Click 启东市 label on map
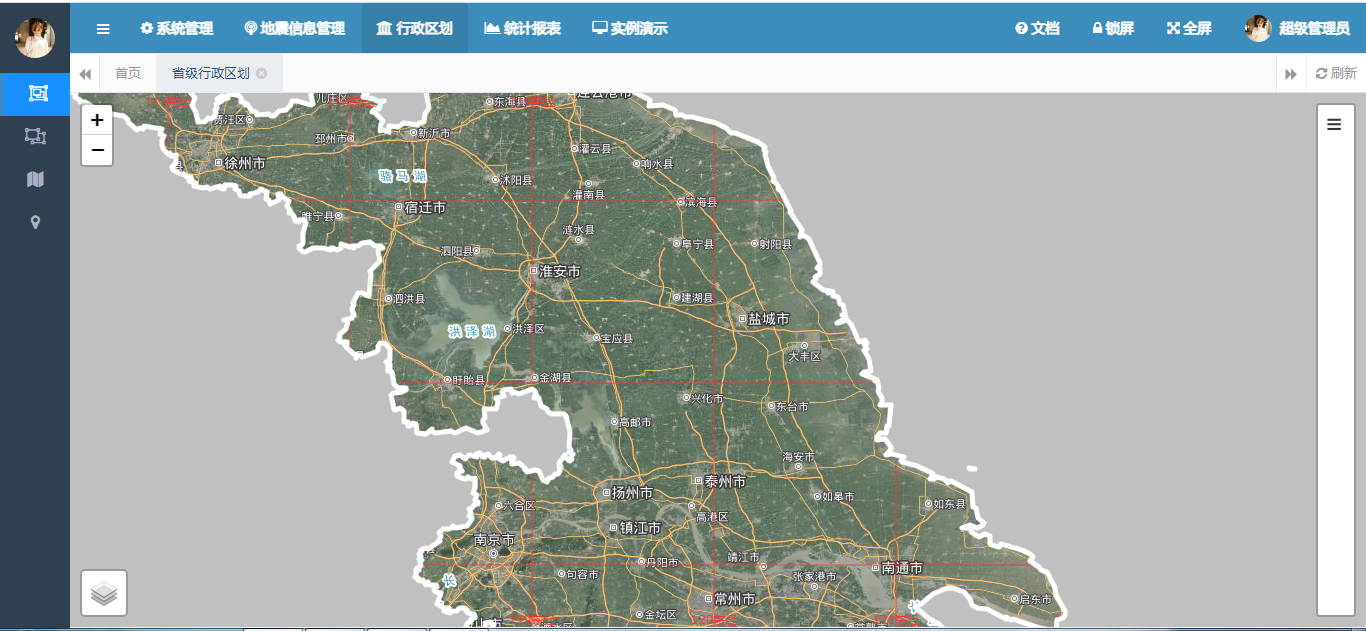Viewport: 1366px width, 631px height. 1035,600
